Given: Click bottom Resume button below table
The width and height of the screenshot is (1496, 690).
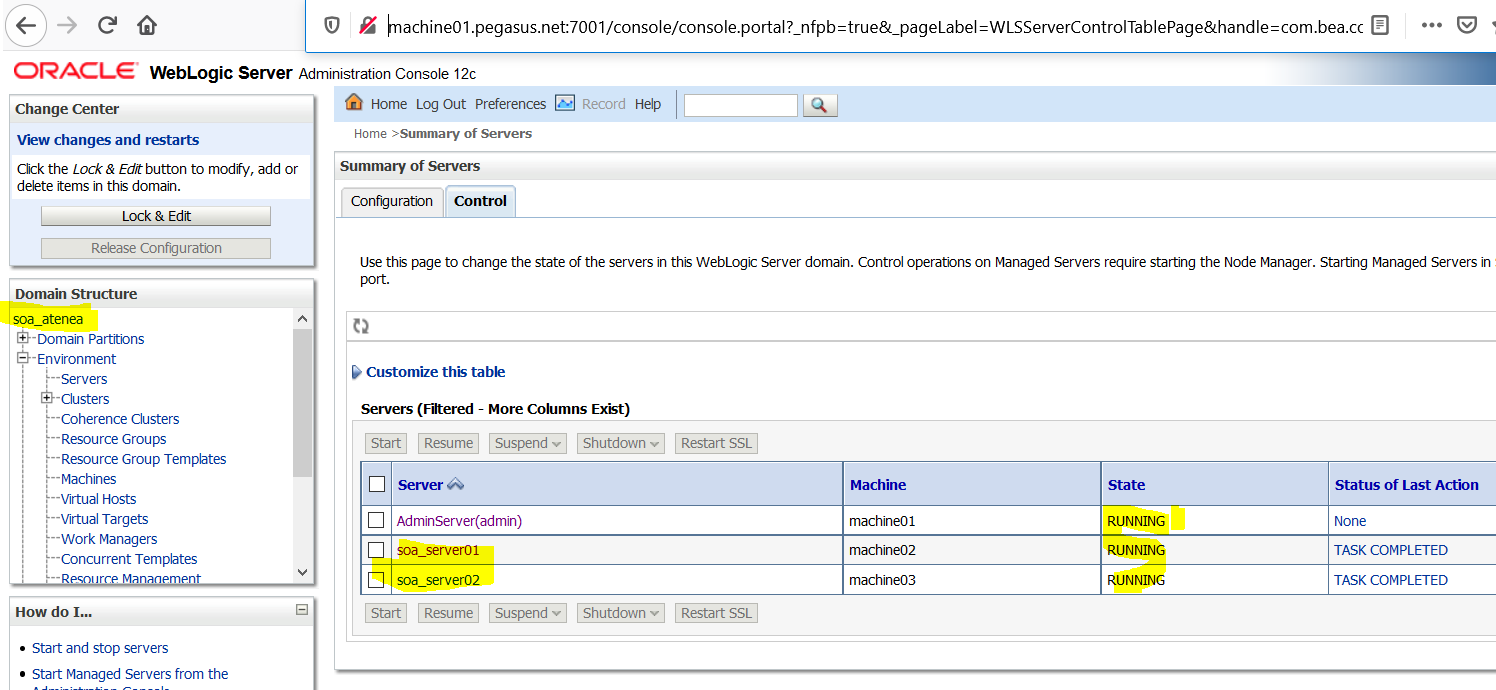Looking at the screenshot, I should (x=448, y=613).
